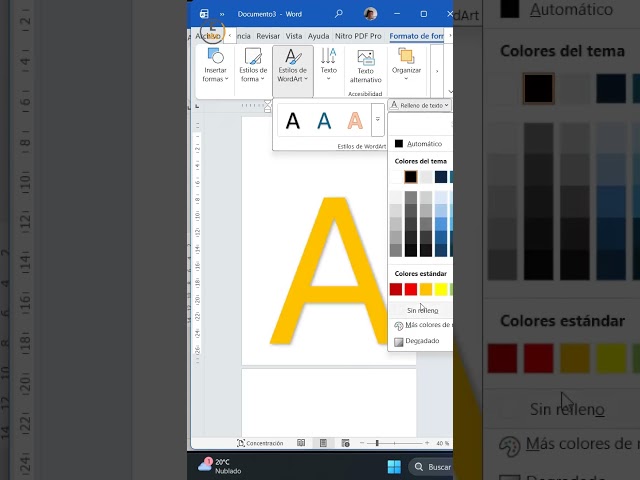Select the black WordArt style A
Viewport: 640px width, 480px height.
[293, 121]
